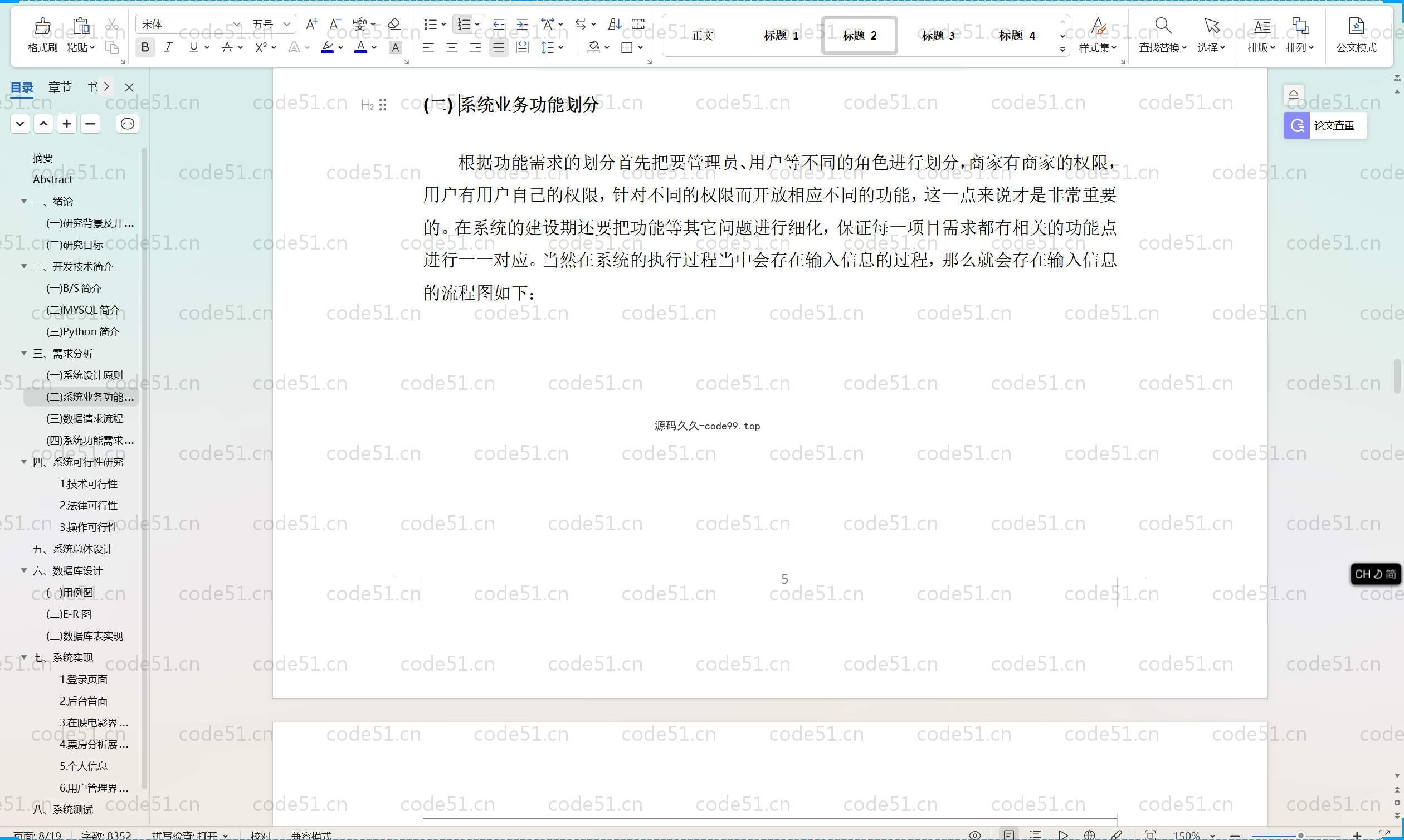Click the borders icon
The image size is (1404, 840).
pyautogui.click(x=627, y=48)
